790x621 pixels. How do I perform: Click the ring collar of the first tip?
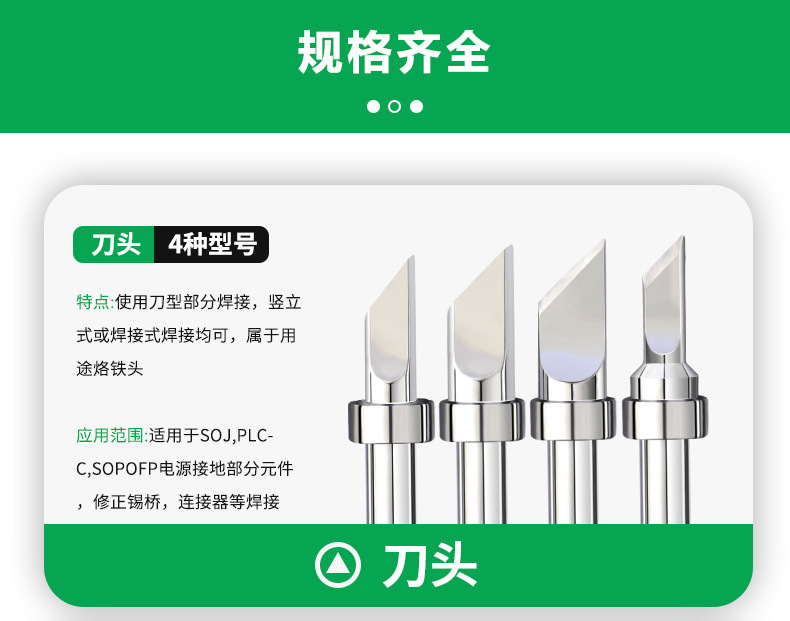[x=391, y=421]
